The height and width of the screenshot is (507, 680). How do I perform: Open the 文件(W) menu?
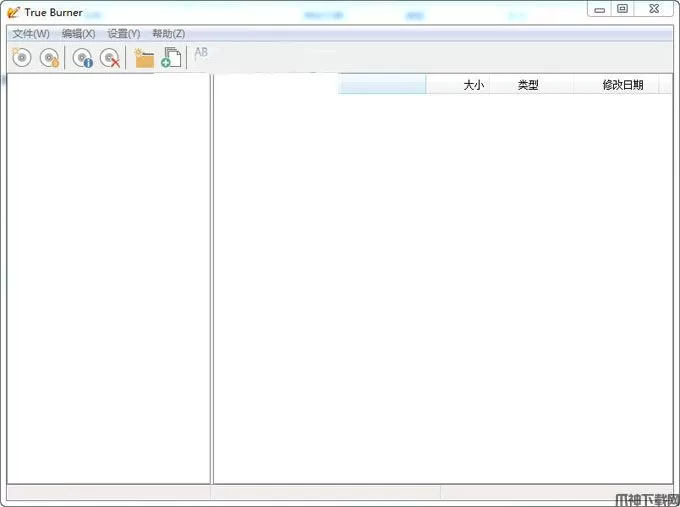(31, 34)
